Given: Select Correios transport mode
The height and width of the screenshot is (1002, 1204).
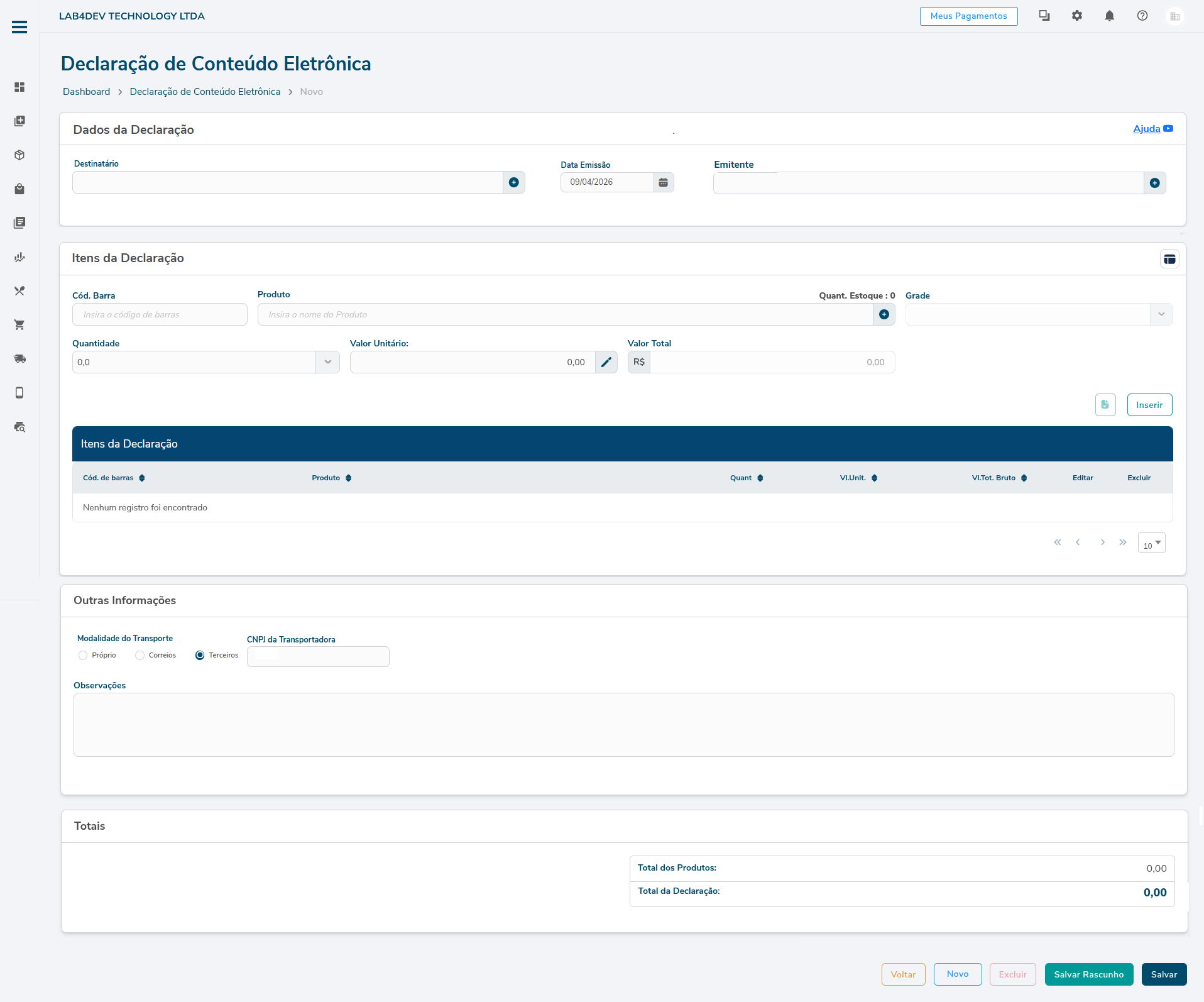Looking at the screenshot, I should coord(140,655).
